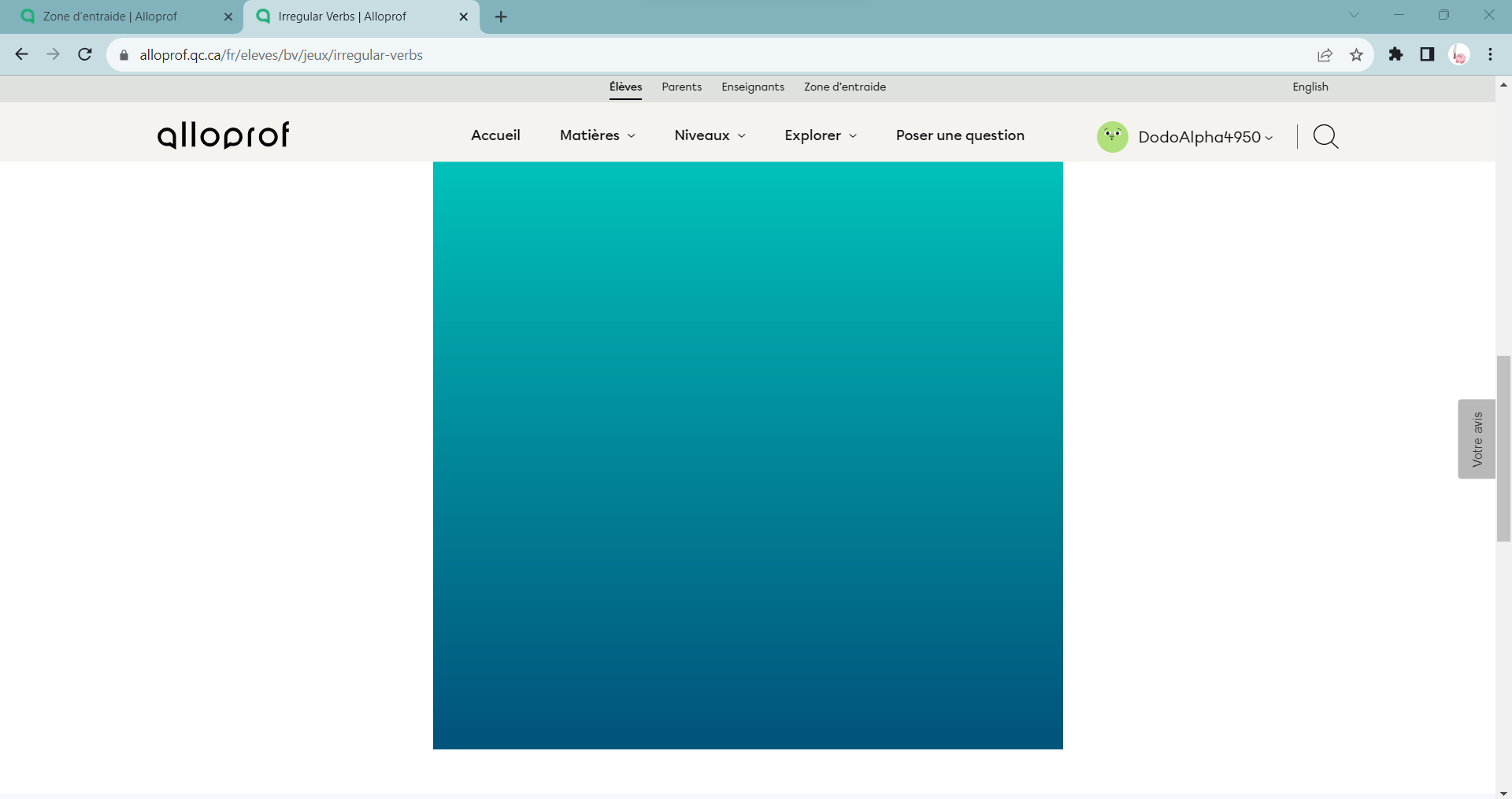Toggle the browser side panel icon
1512x799 pixels.
[x=1427, y=54]
